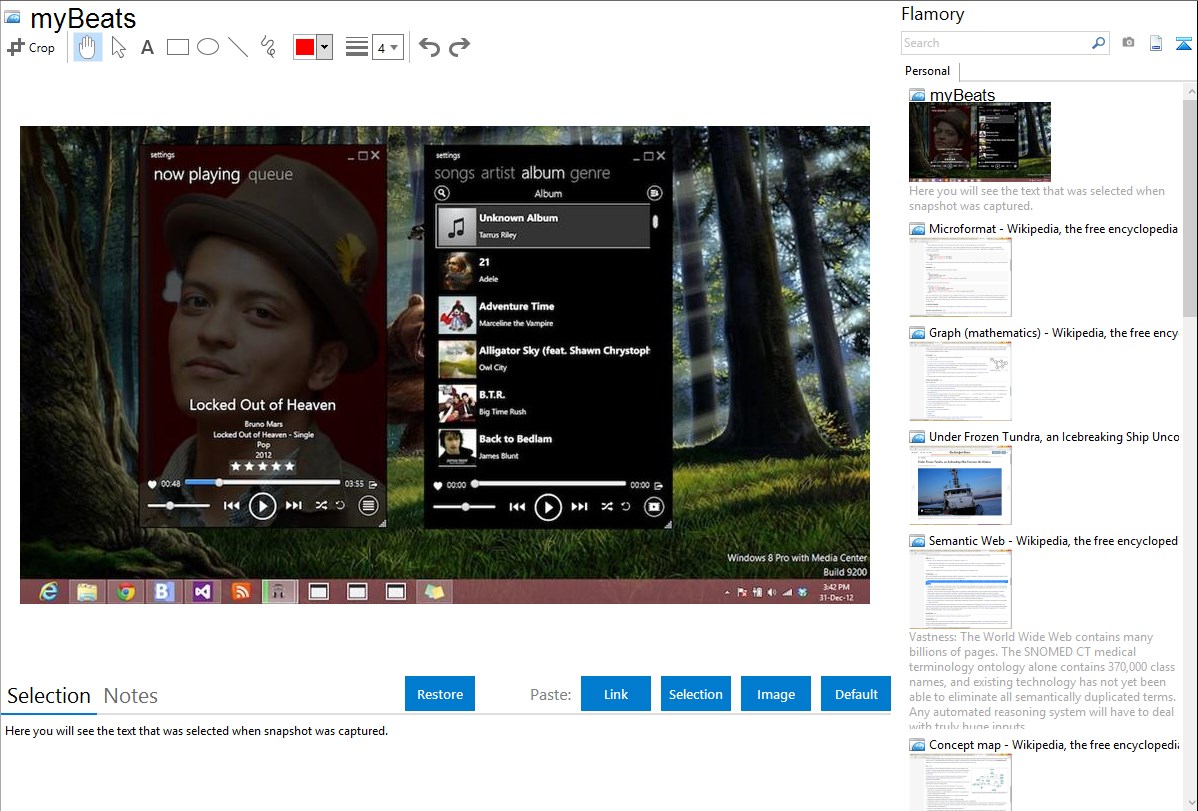Screen dimensions: 1198x811
Task: Capture snapshot with camera icon
Action: 1128,43
